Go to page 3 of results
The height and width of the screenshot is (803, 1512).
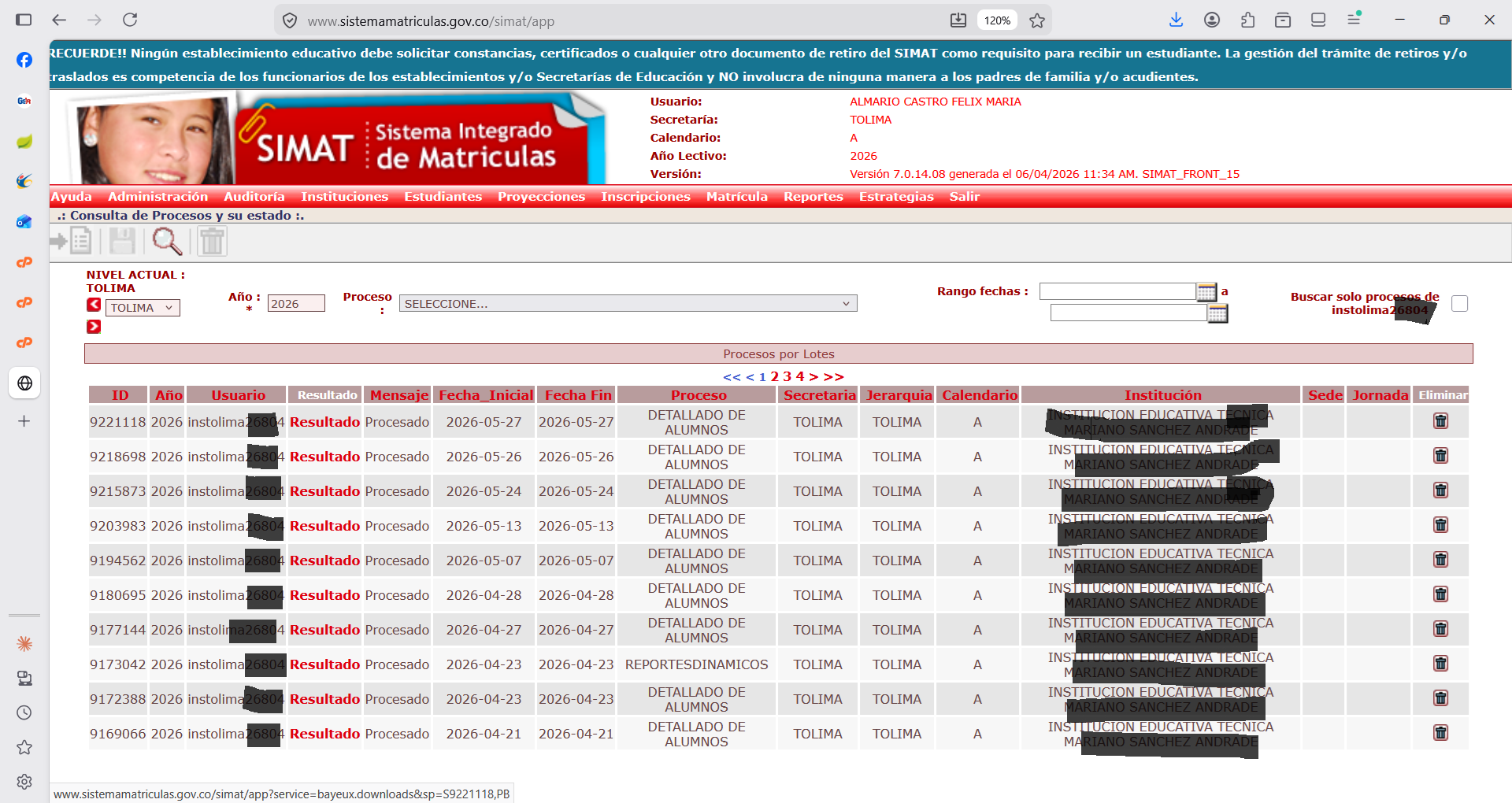click(787, 377)
